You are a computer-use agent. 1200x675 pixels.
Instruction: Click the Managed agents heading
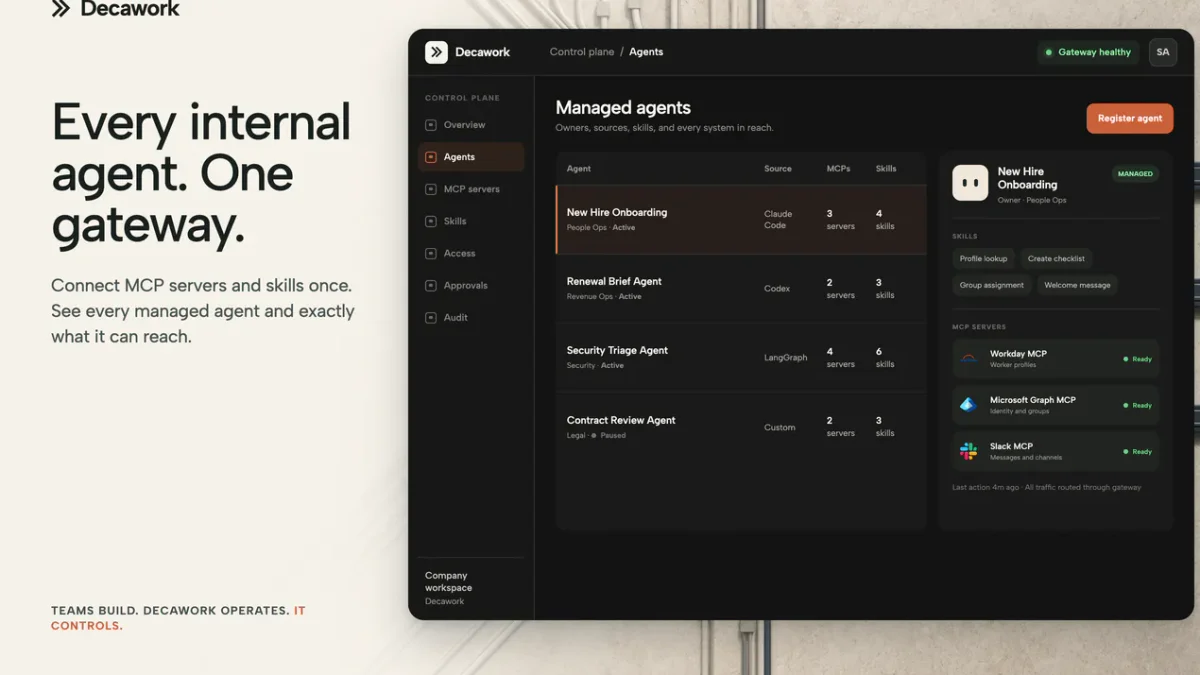(x=623, y=108)
